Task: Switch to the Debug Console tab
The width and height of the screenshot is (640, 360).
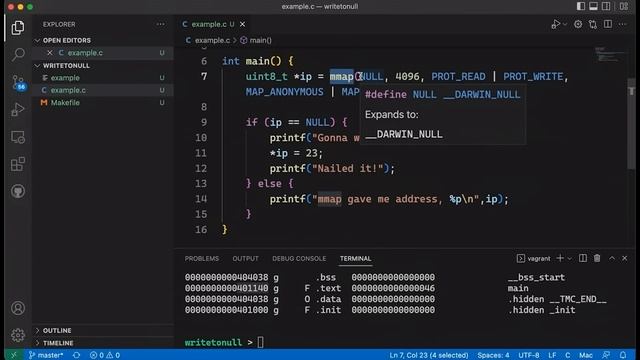Action: [x=299, y=259]
